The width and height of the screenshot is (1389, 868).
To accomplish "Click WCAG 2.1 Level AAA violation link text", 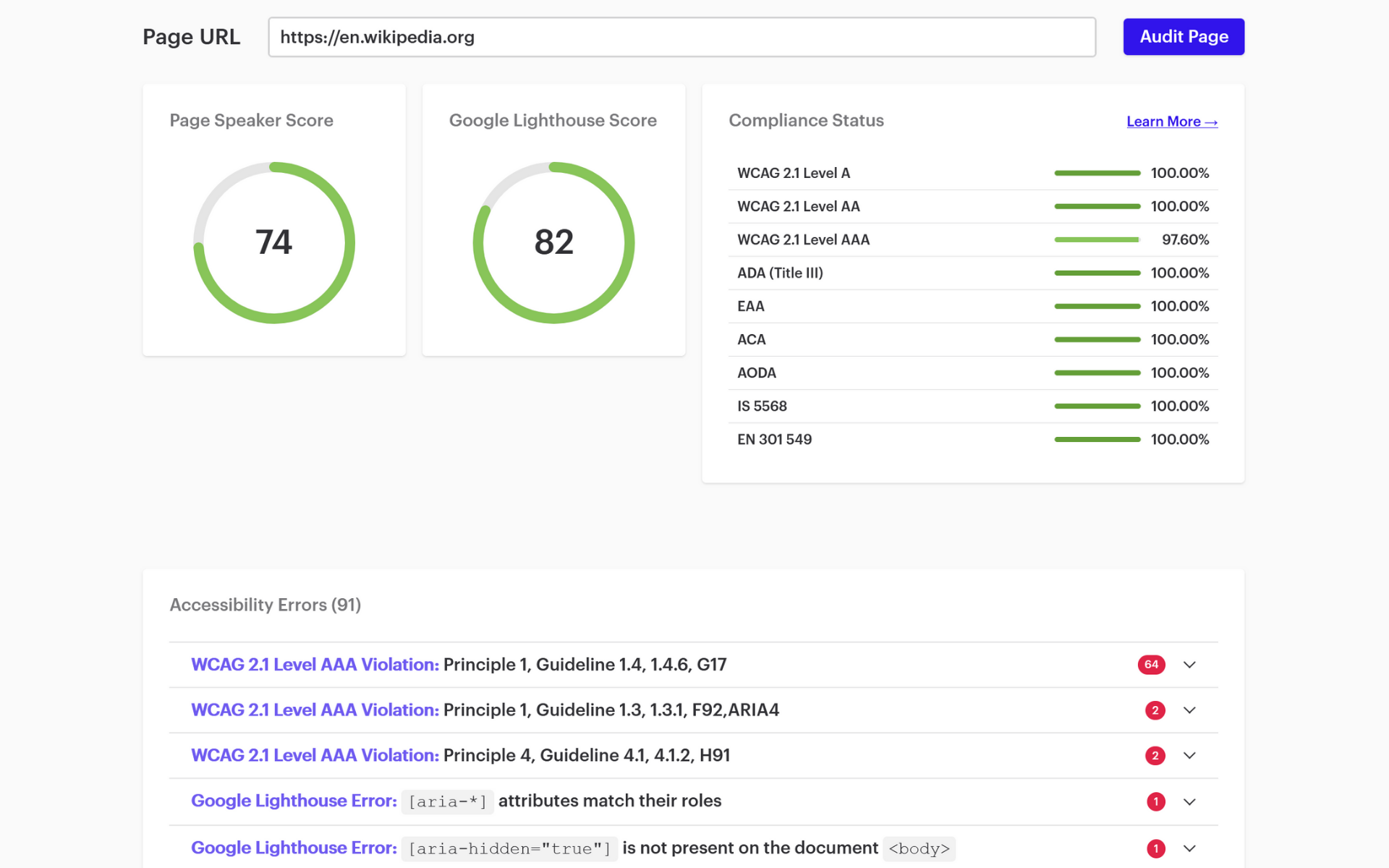I will 314,663.
